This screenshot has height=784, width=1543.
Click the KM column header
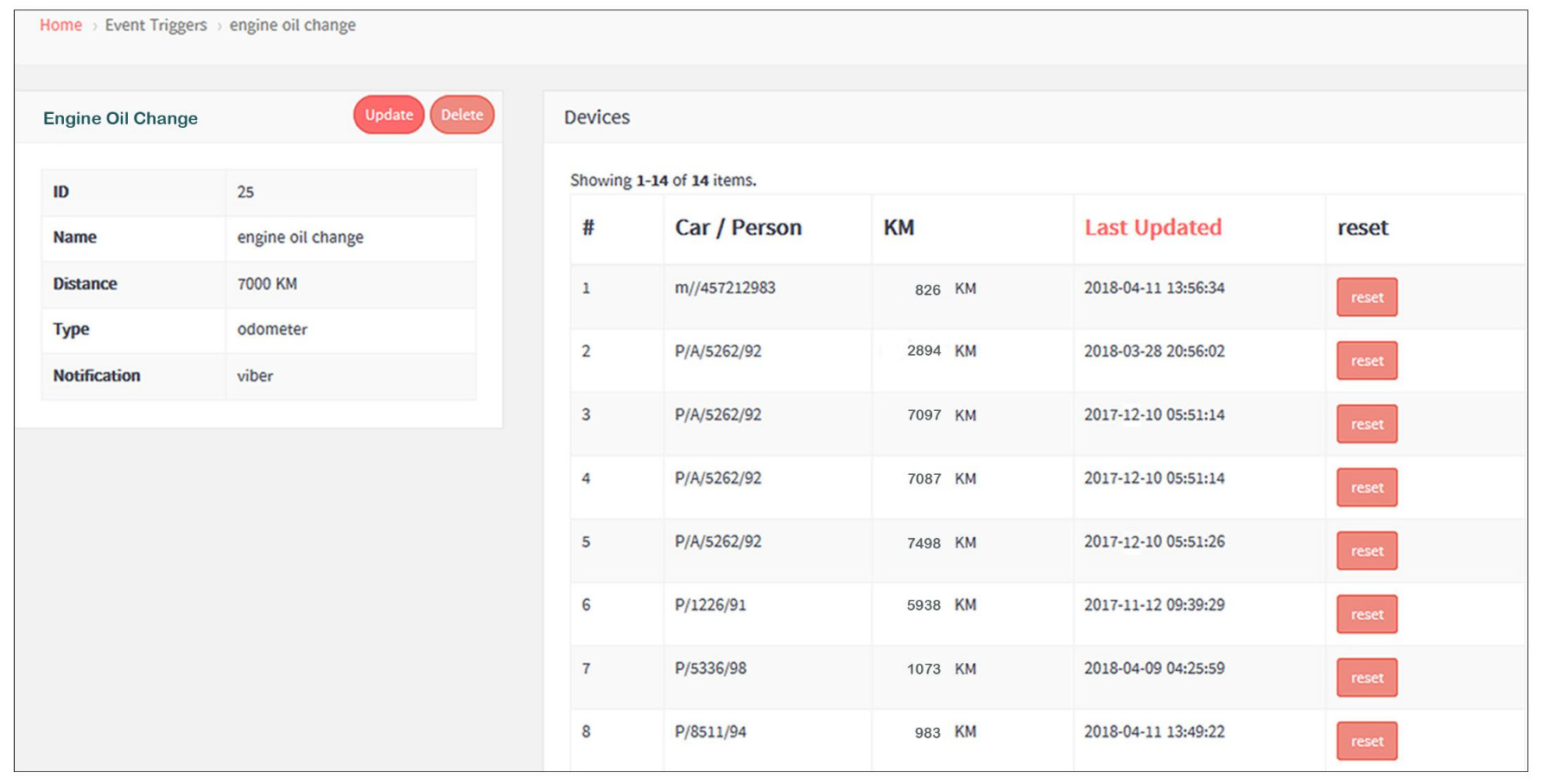tap(898, 228)
